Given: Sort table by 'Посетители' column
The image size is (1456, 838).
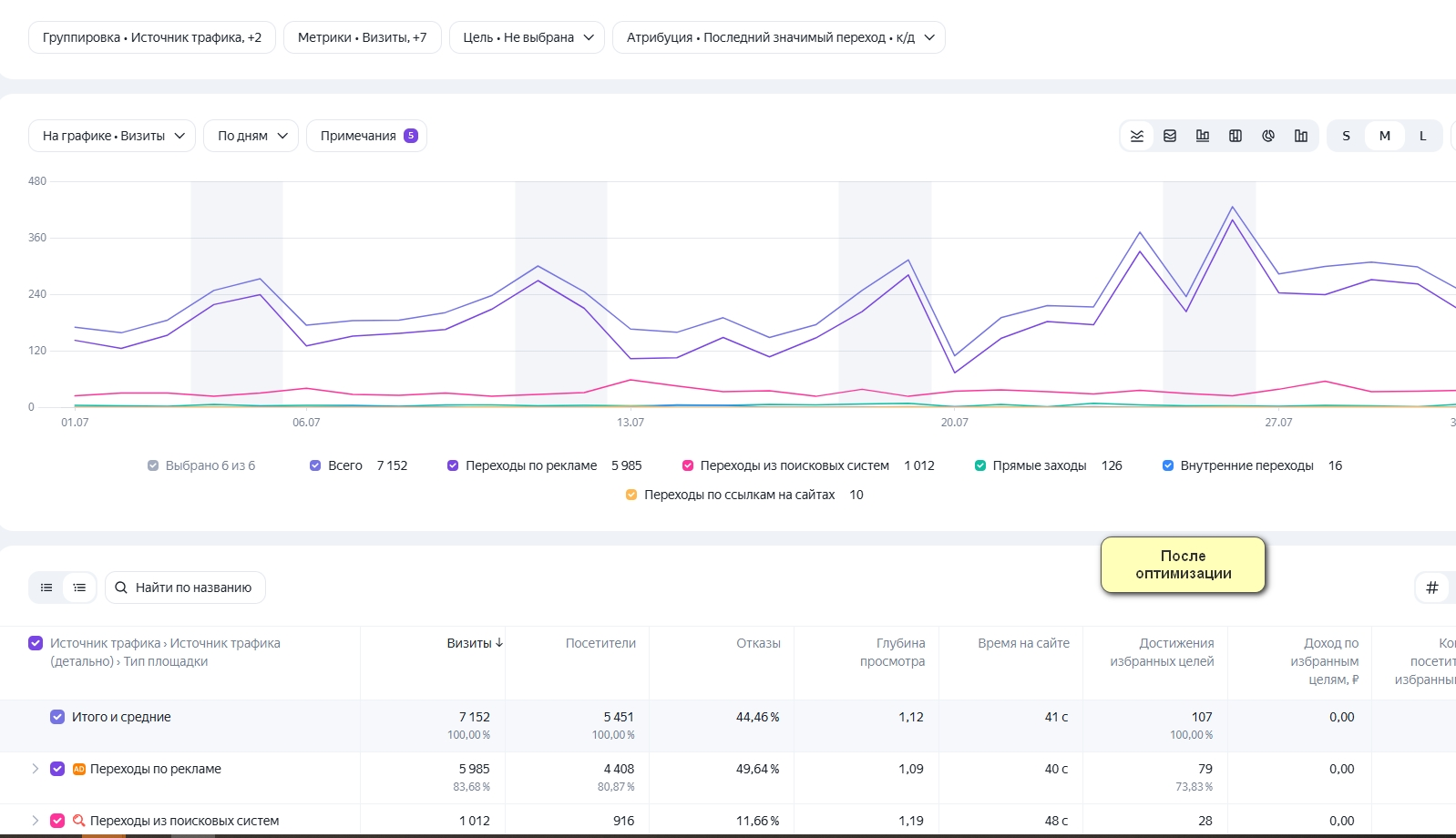Looking at the screenshot, I should (600, 643).
